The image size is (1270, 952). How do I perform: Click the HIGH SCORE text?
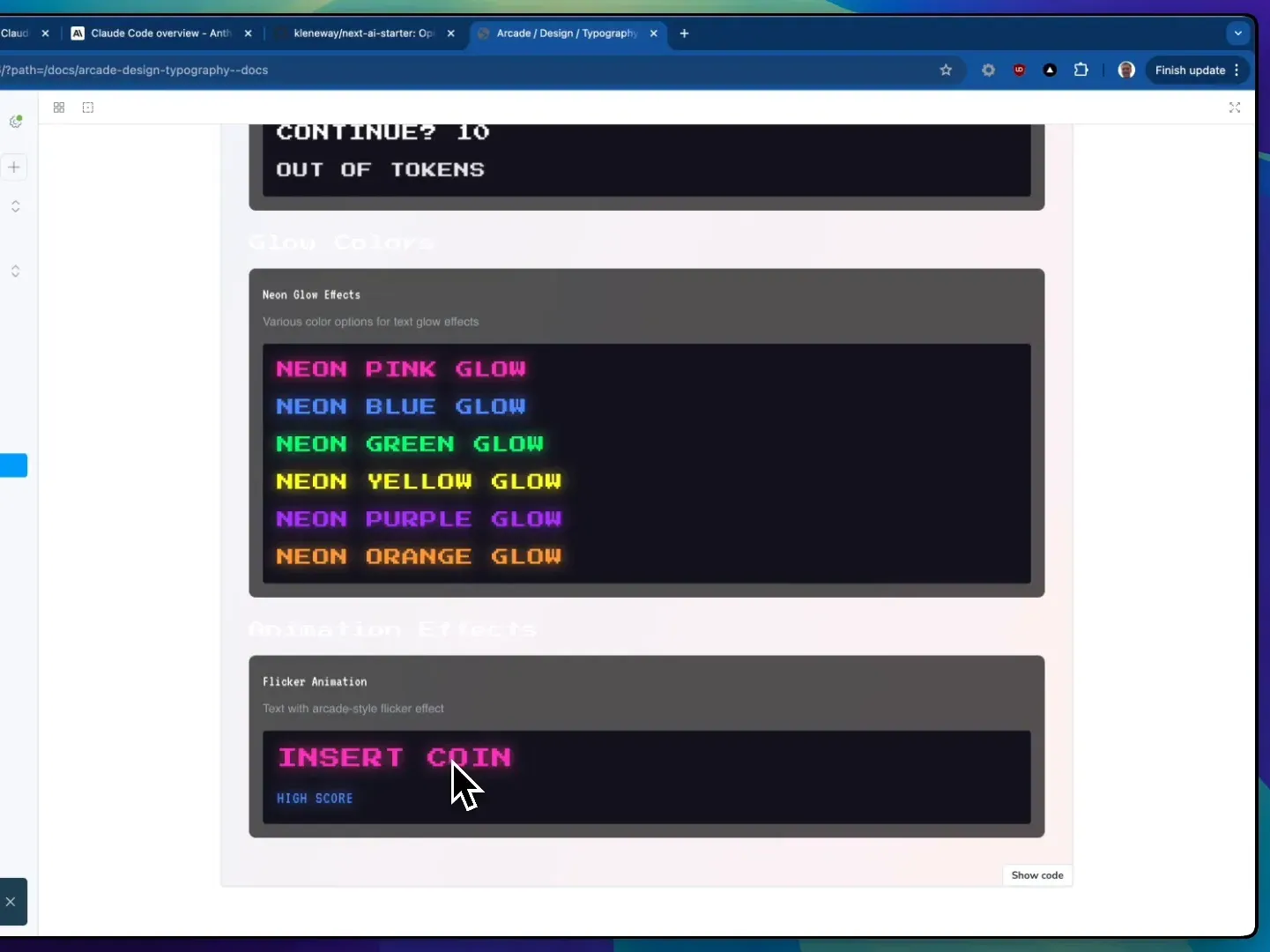pos(315,799)
